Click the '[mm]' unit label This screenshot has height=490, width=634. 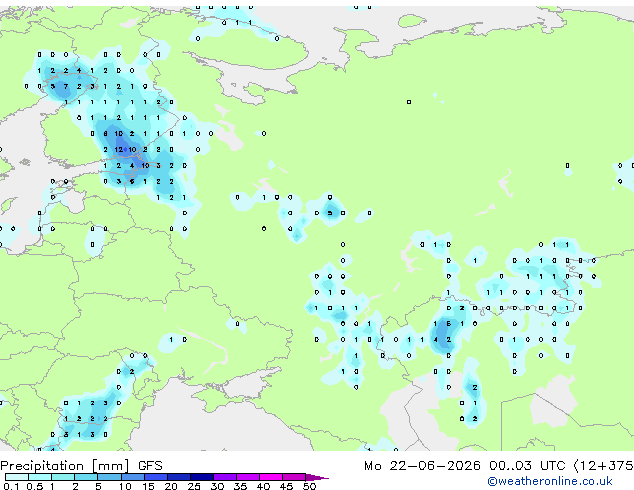pyautogui.click(x=110, y=466)
